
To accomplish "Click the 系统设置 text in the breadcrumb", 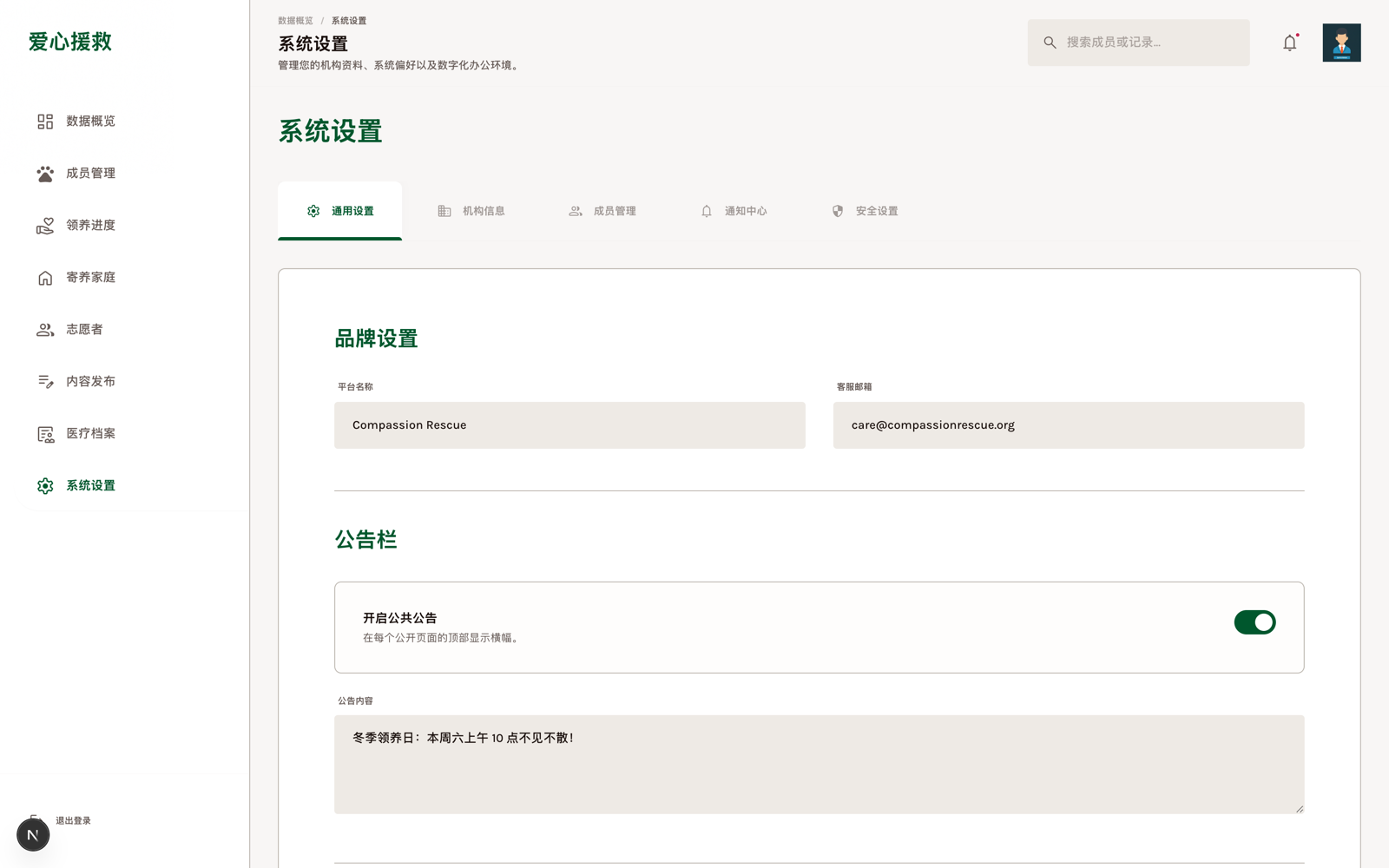I will point(349,21).
